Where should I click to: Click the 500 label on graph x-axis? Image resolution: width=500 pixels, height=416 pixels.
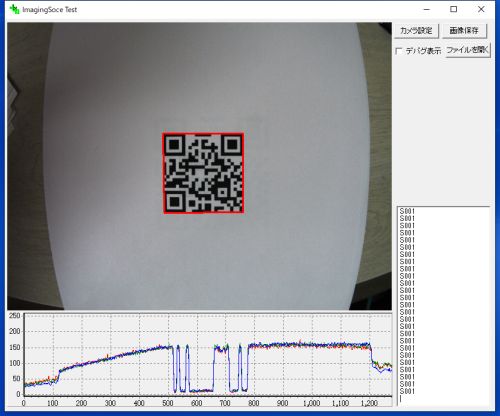coord(168,403)
